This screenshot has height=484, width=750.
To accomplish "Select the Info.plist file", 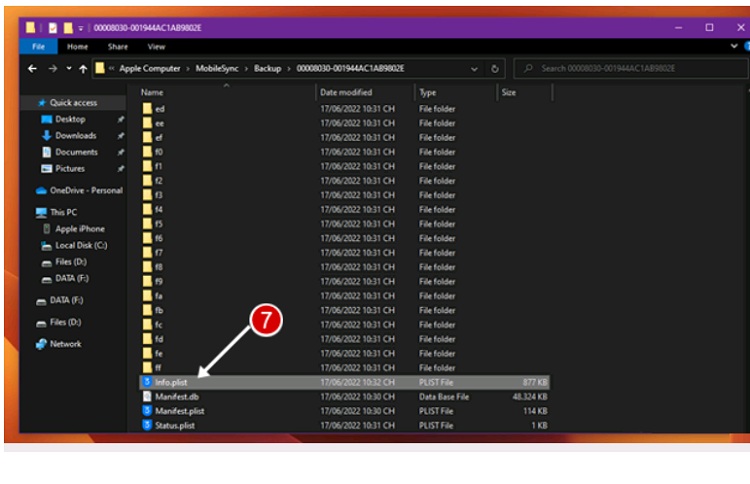I will click(344, 382).
